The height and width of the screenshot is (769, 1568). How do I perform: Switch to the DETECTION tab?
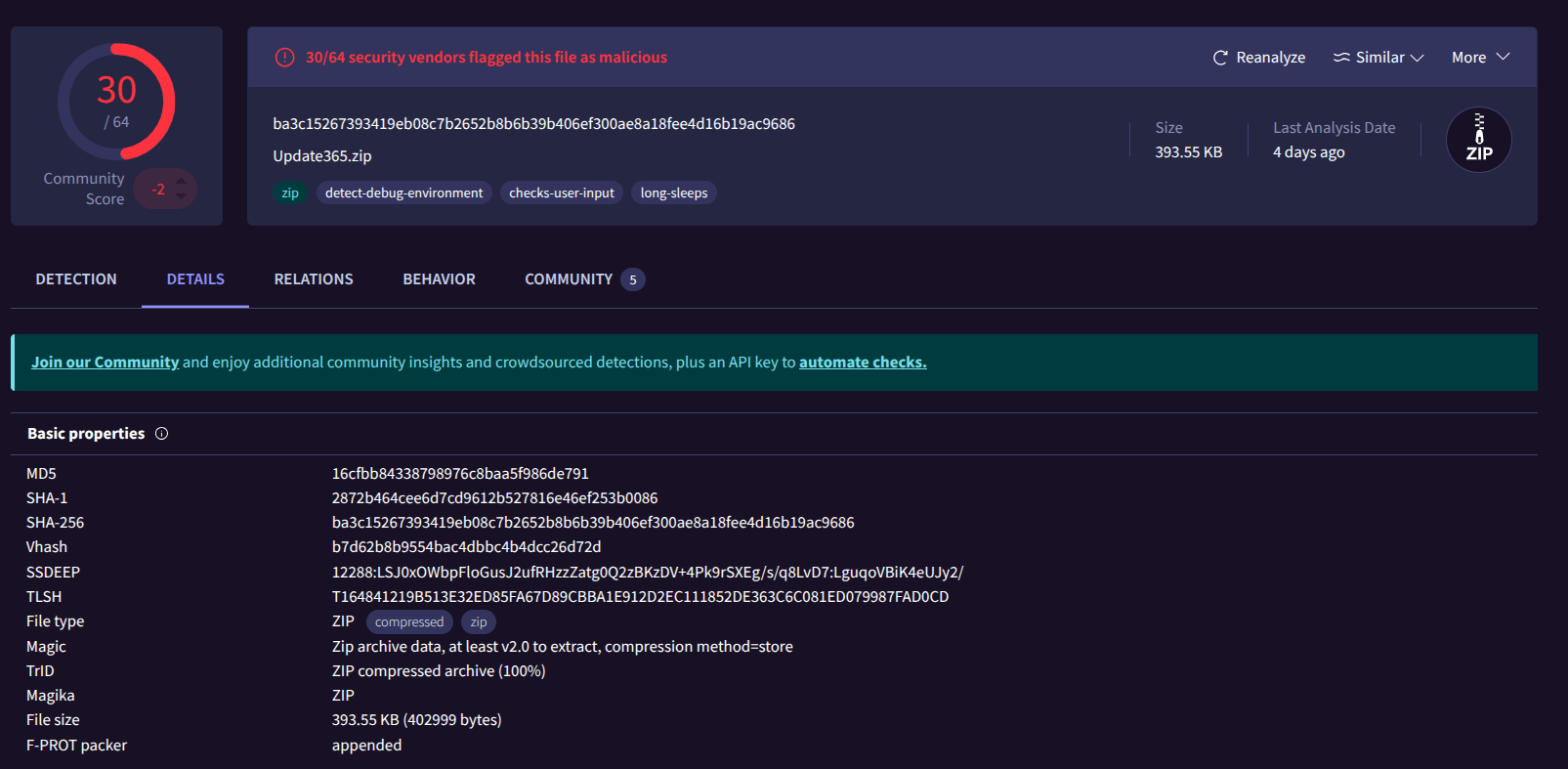(76, 279)
